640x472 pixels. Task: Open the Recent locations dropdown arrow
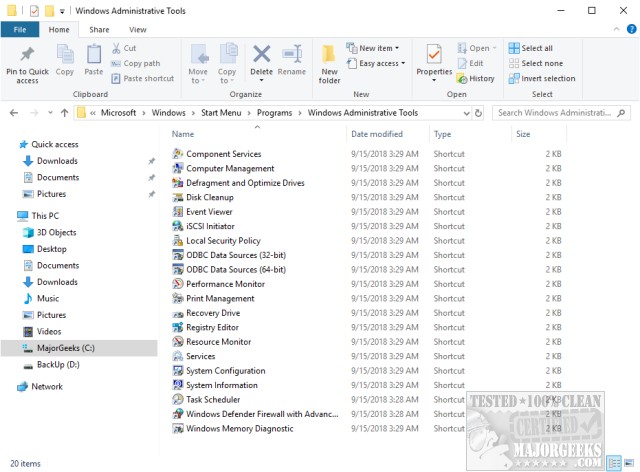(x=50, y=113)
